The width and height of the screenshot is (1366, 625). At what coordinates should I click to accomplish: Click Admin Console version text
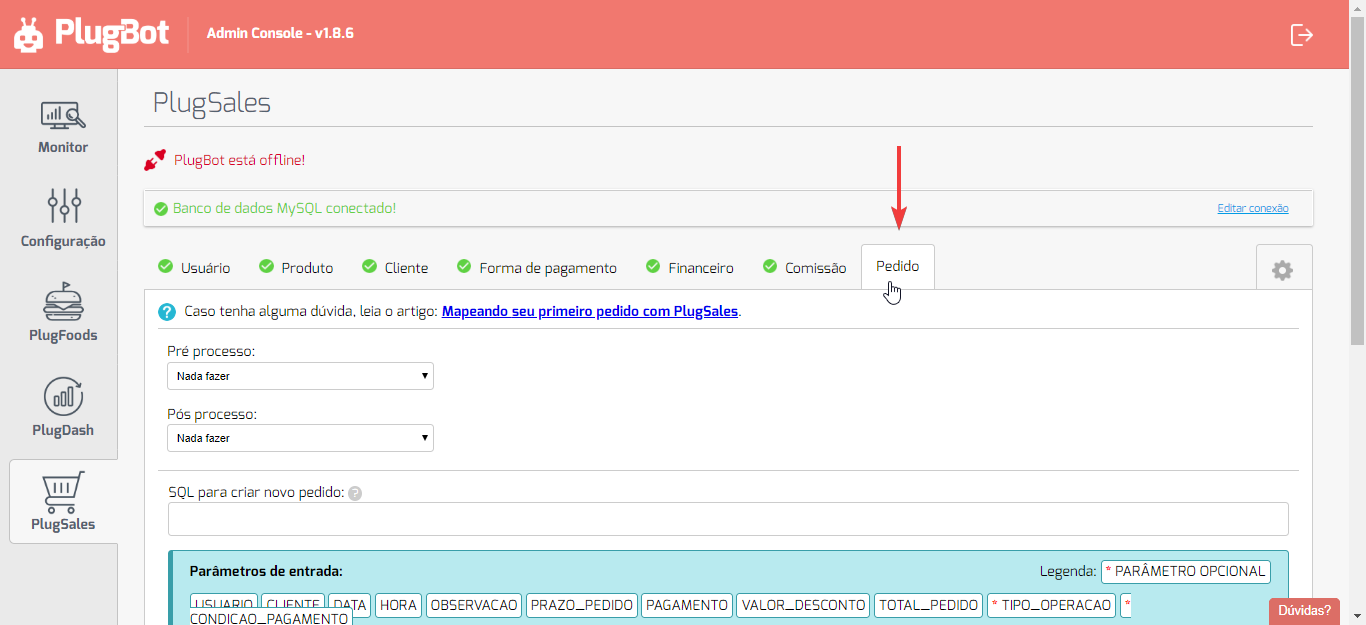pos(280,33)
